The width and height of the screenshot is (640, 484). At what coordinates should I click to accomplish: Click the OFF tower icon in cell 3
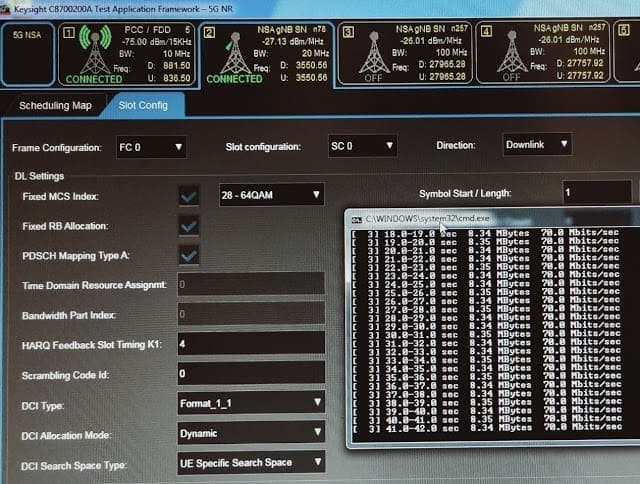(x=373, y=53)
